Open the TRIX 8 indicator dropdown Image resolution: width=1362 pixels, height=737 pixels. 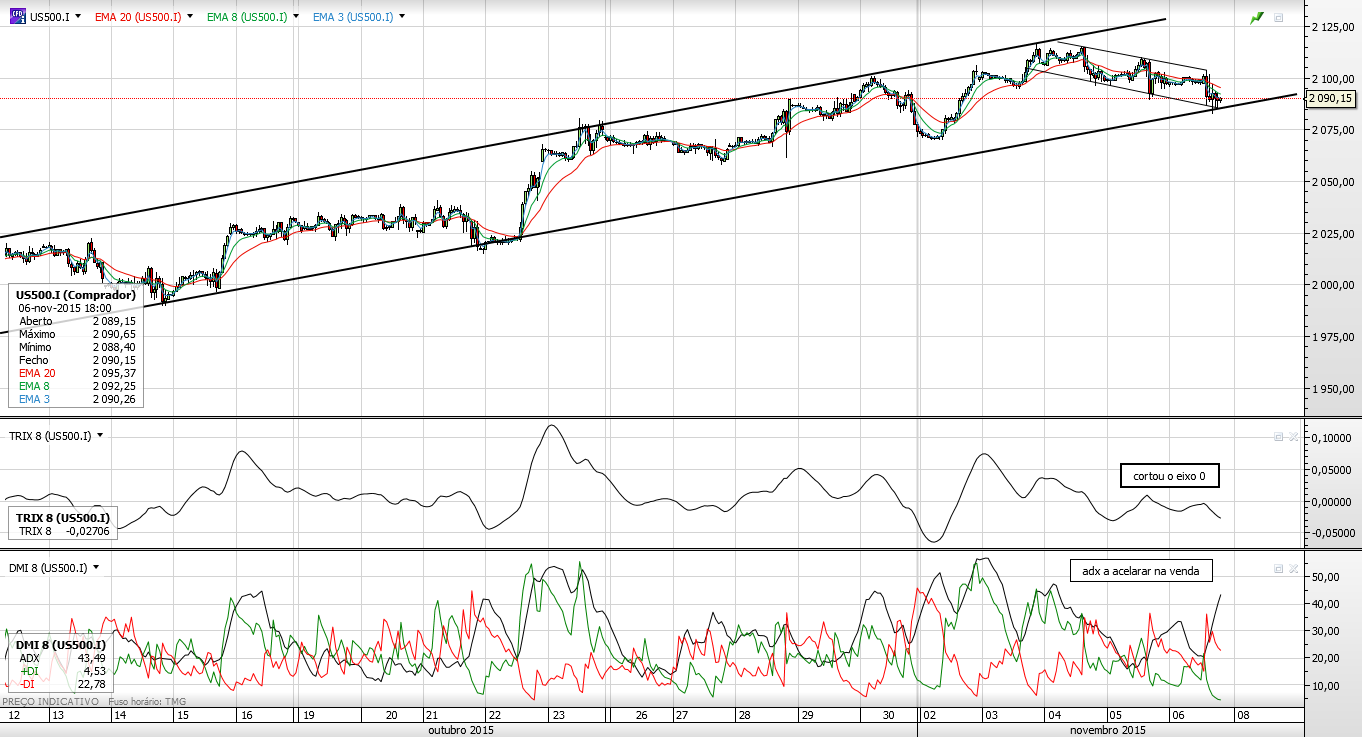point(100,436)
